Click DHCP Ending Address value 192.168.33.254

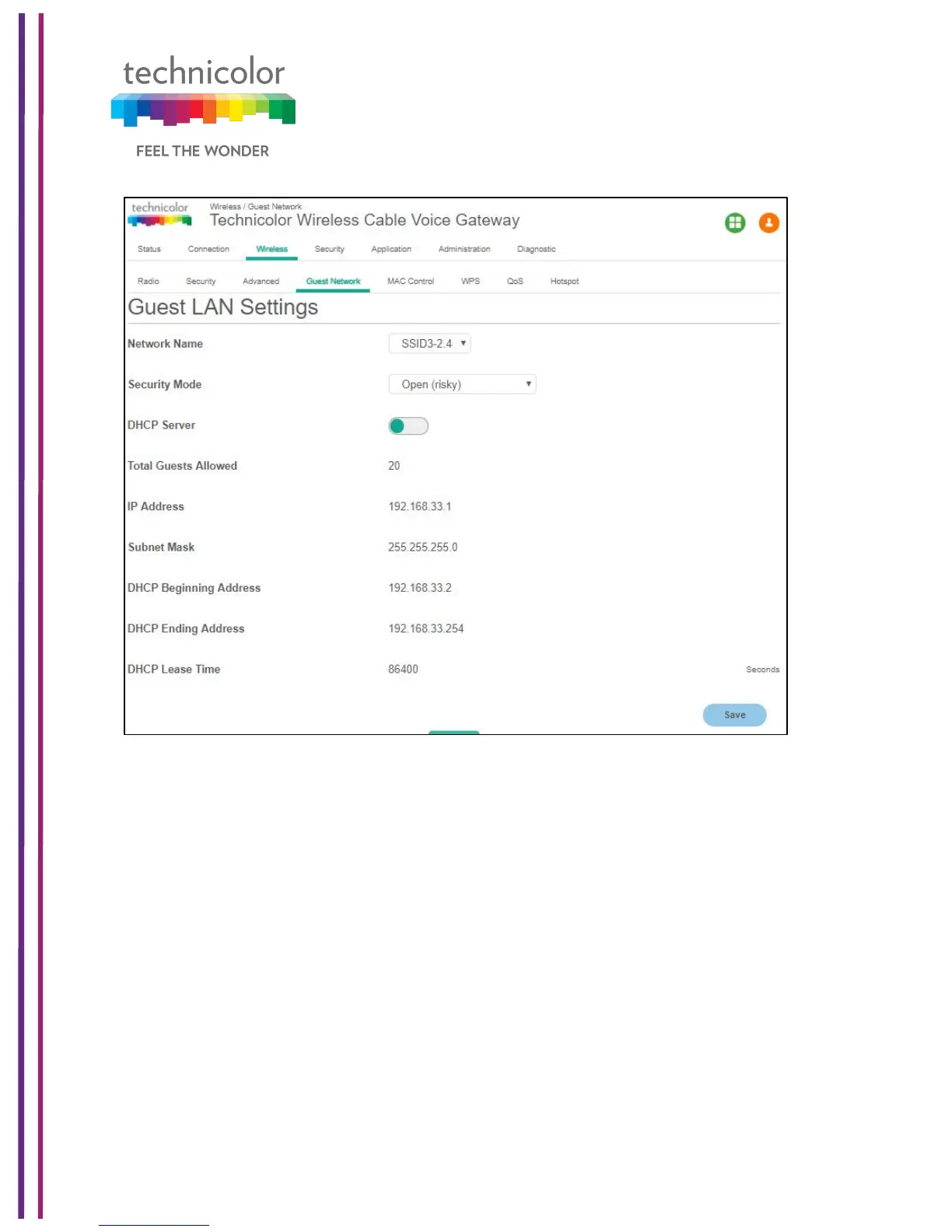pyautogui.click(x=426, y=628)
